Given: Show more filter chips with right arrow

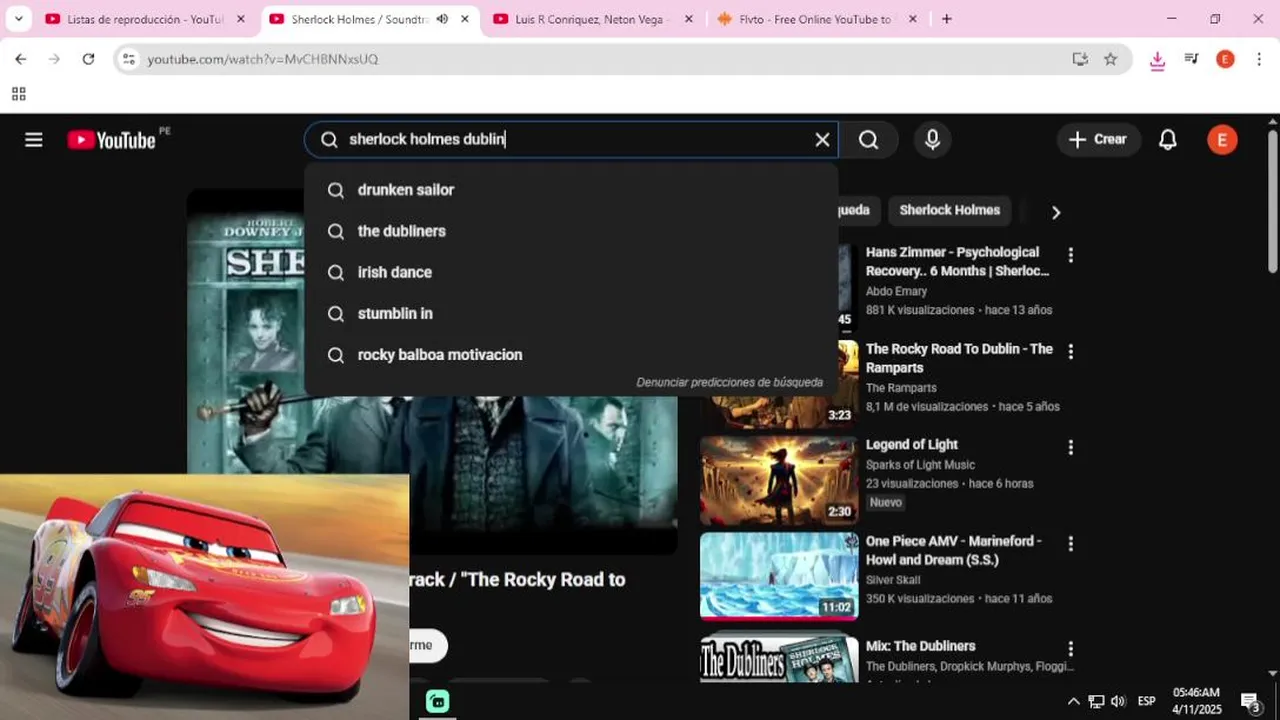Looking at the screenshot, I should pyautogui.click(x=1055, y=212).
